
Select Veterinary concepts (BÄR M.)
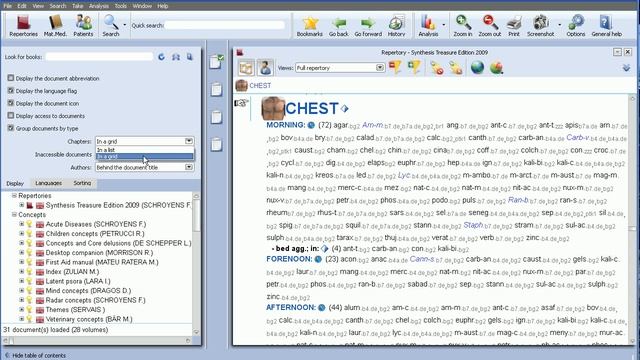89,319
